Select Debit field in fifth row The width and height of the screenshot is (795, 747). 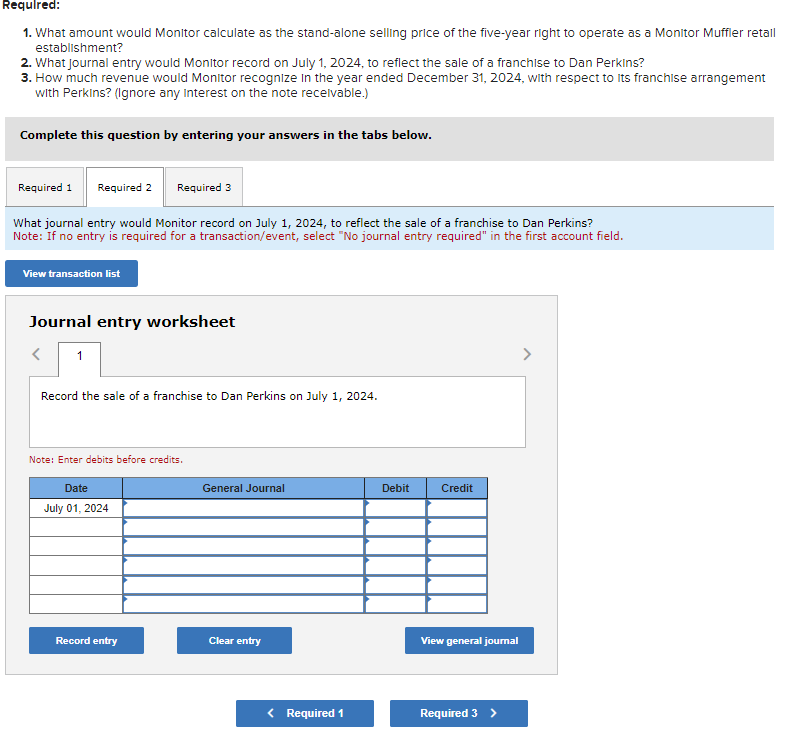[x=395, y=585]
